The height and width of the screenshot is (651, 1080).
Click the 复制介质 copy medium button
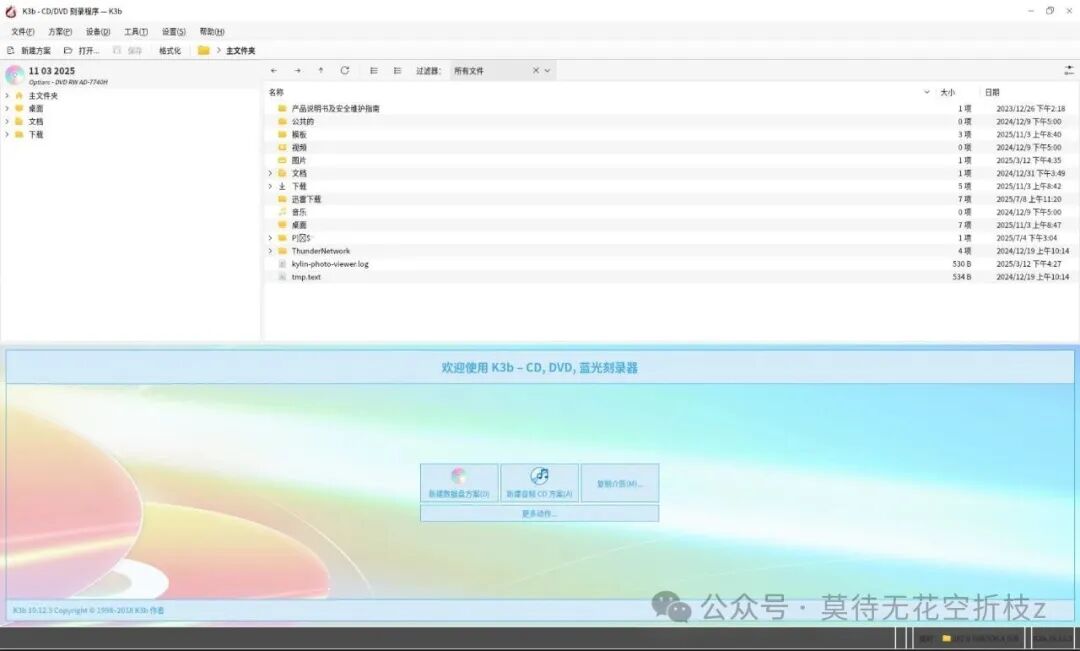click(x=620, y=482)
